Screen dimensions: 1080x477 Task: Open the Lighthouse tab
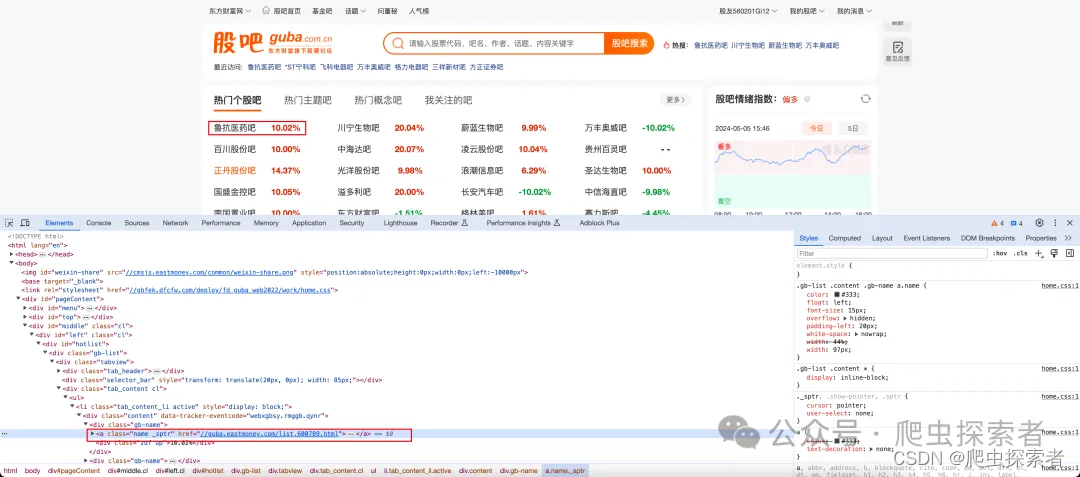click(400, 223)
